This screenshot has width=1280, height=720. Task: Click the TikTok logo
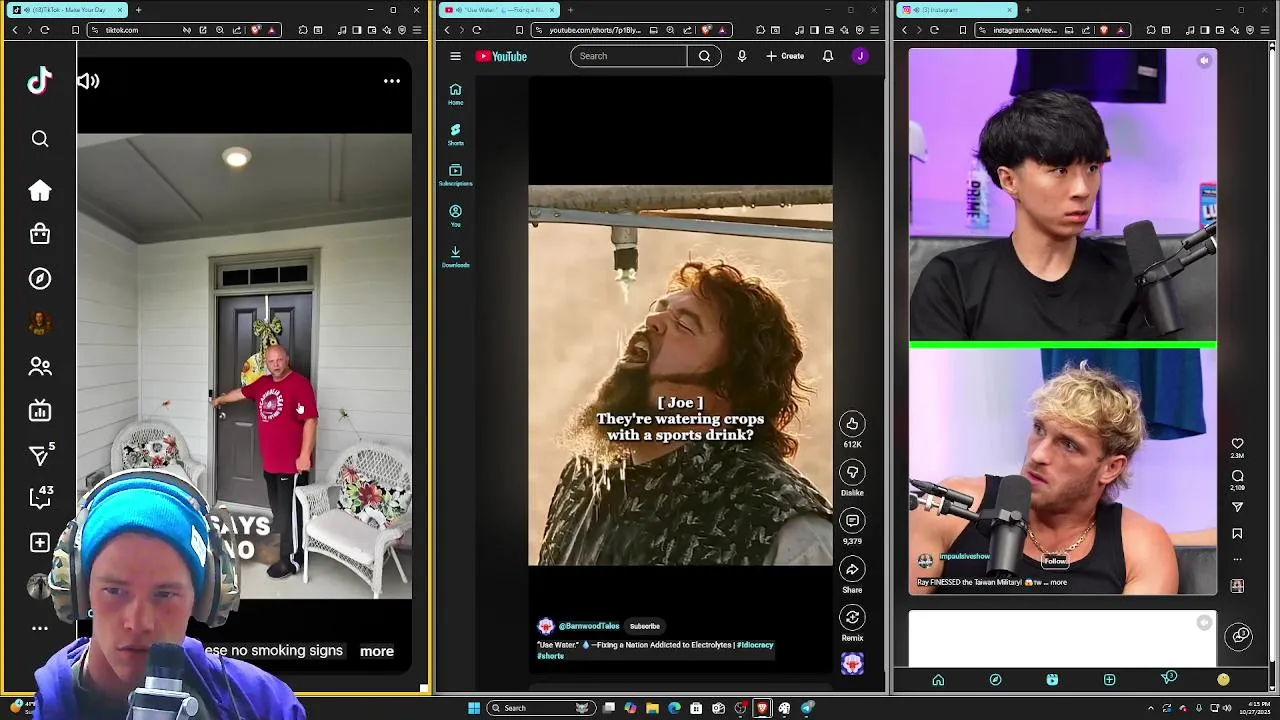tap(40, 81)
